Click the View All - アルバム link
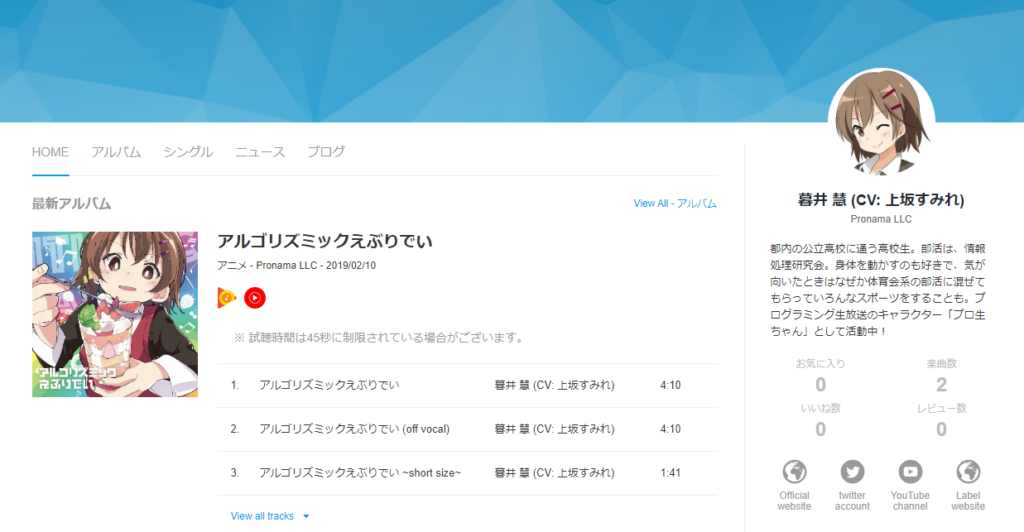The width and height of the screenshot is (1024, 532). (675, 204)
